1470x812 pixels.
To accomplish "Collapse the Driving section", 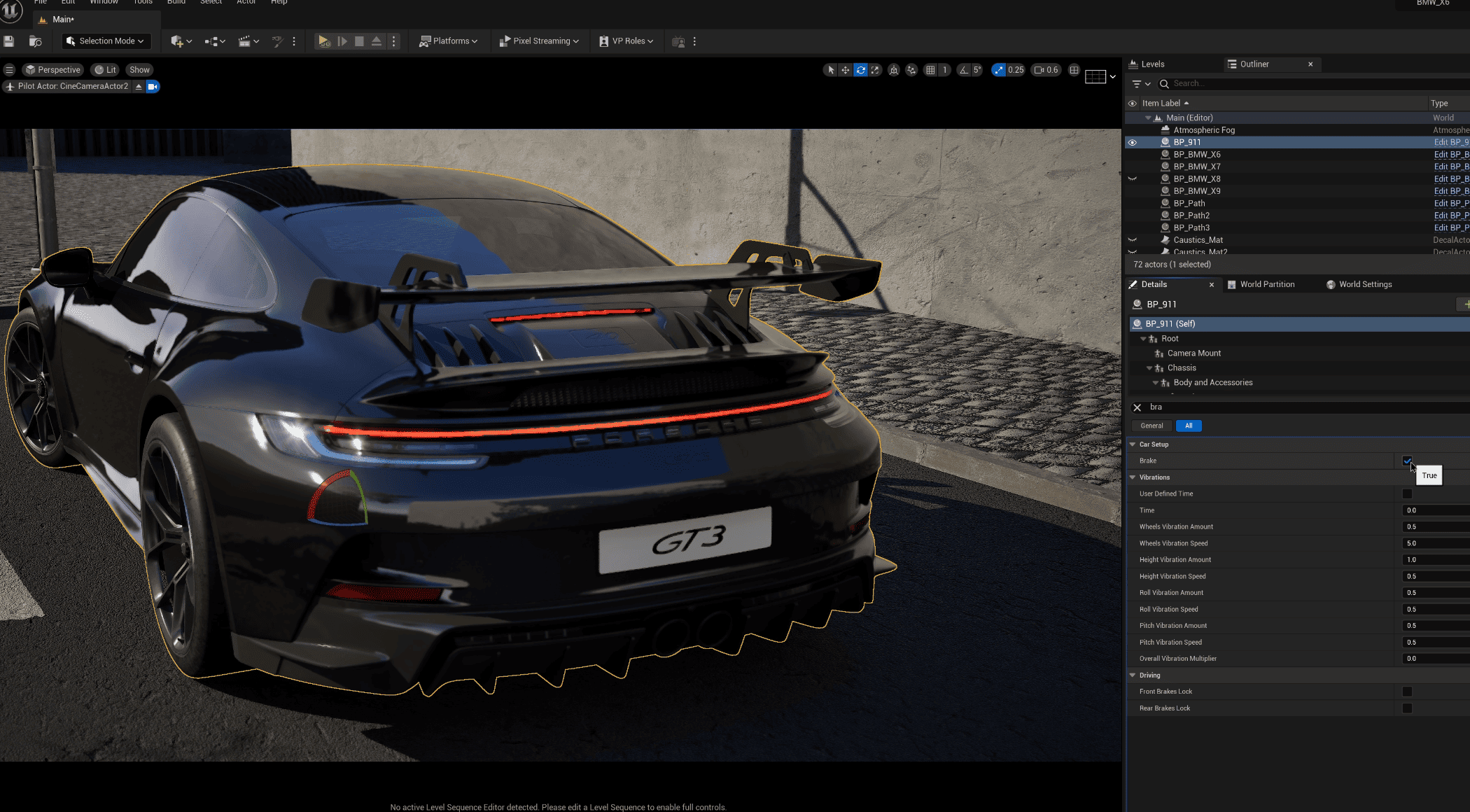I will click(x=1133, y=675).
